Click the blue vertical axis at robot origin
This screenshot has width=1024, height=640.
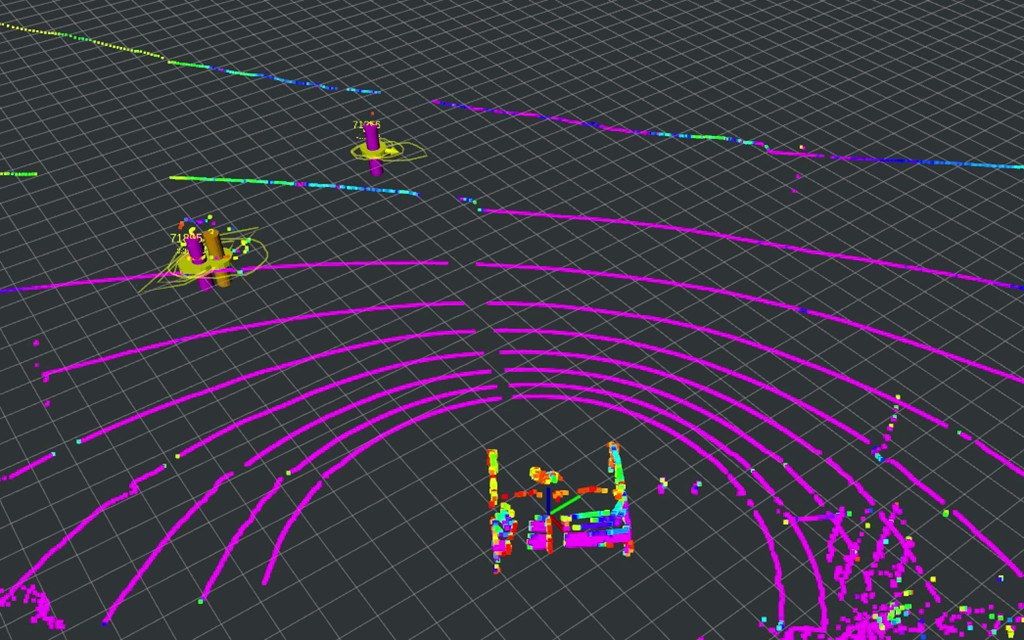549,502
